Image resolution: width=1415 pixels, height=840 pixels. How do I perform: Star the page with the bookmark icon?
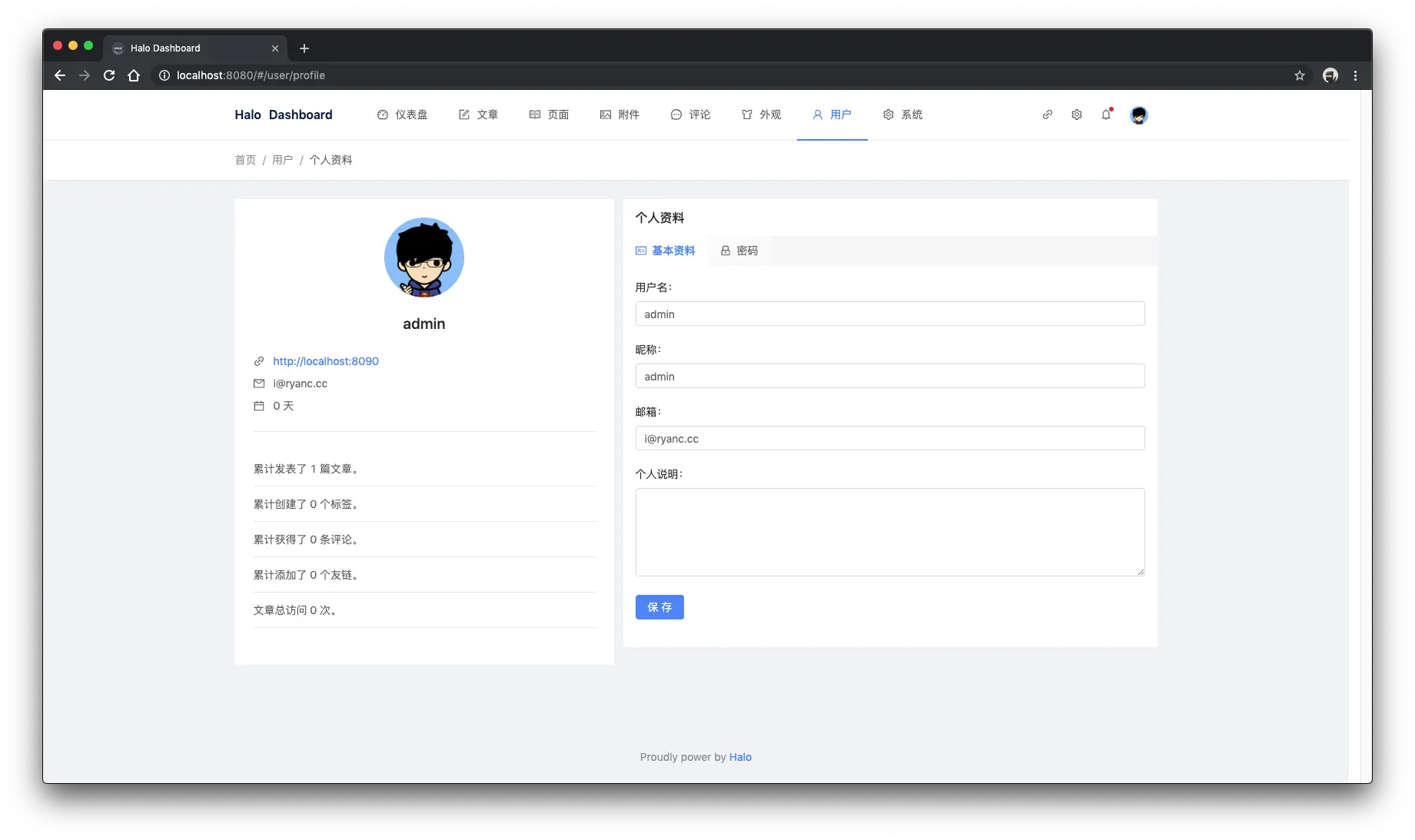pyautogui.click(x=1299, y=75)
